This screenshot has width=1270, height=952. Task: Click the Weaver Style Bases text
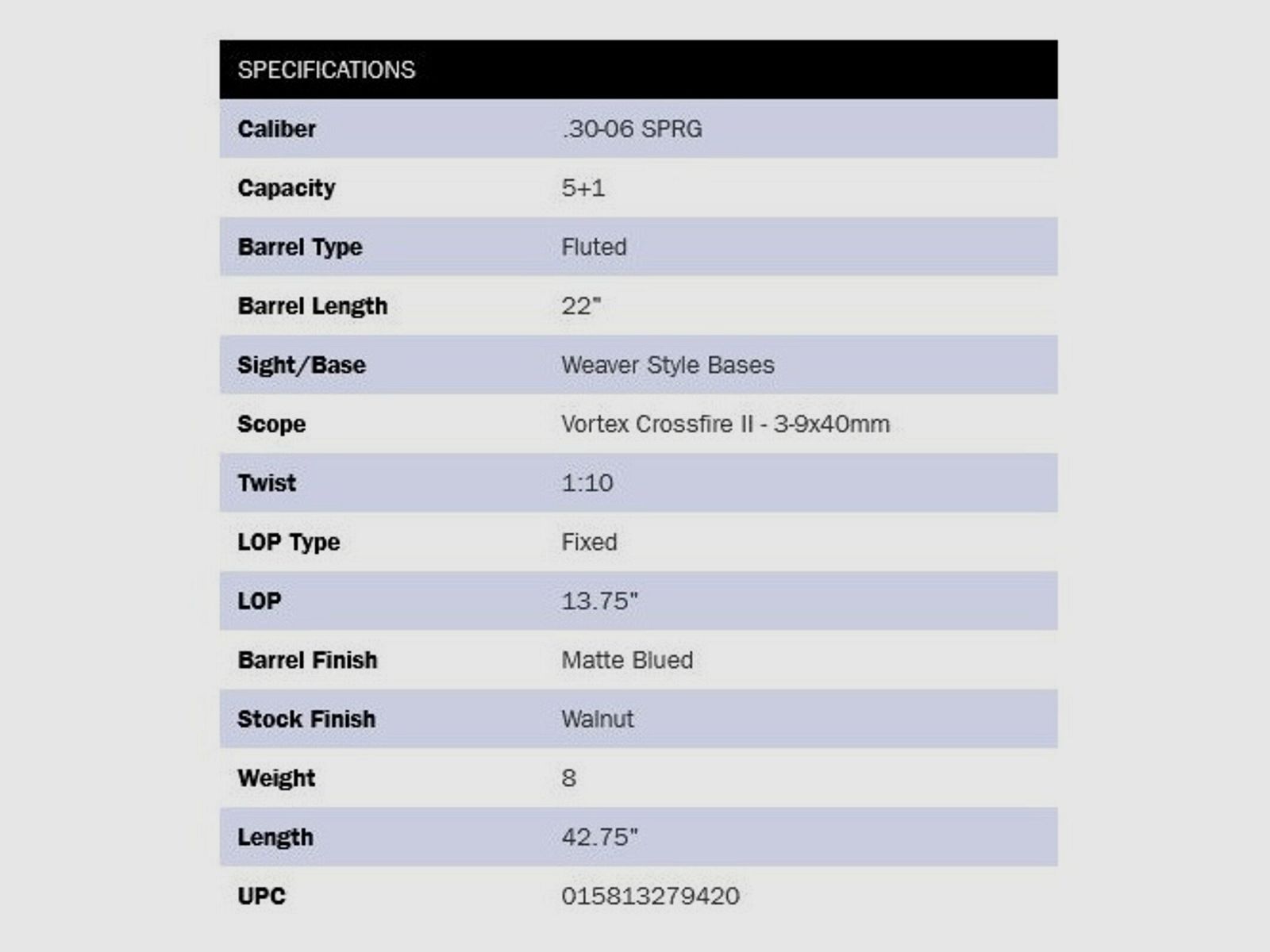pos(668,365)
